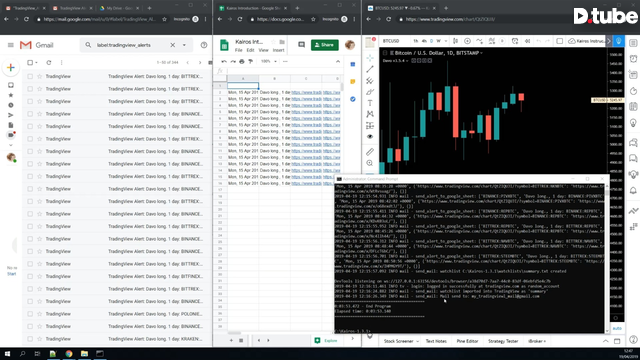
Task: Open the Inbox icon in Gmail sidebar
Action: point(11,85)
